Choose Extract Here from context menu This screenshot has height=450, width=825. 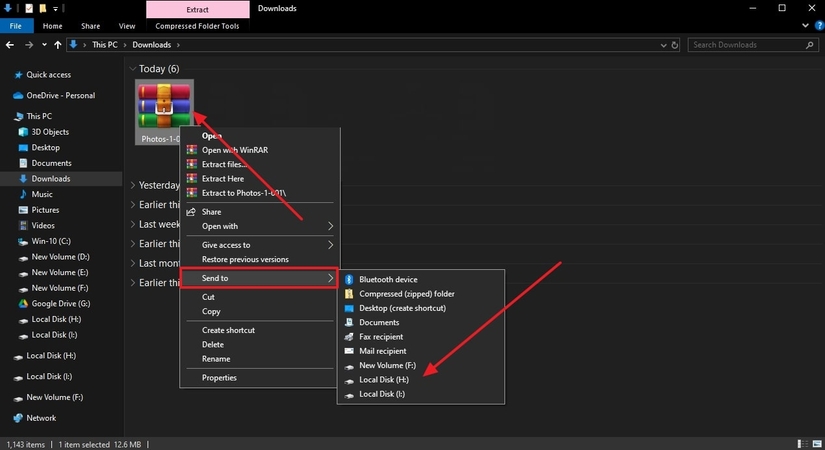point(222,179)
